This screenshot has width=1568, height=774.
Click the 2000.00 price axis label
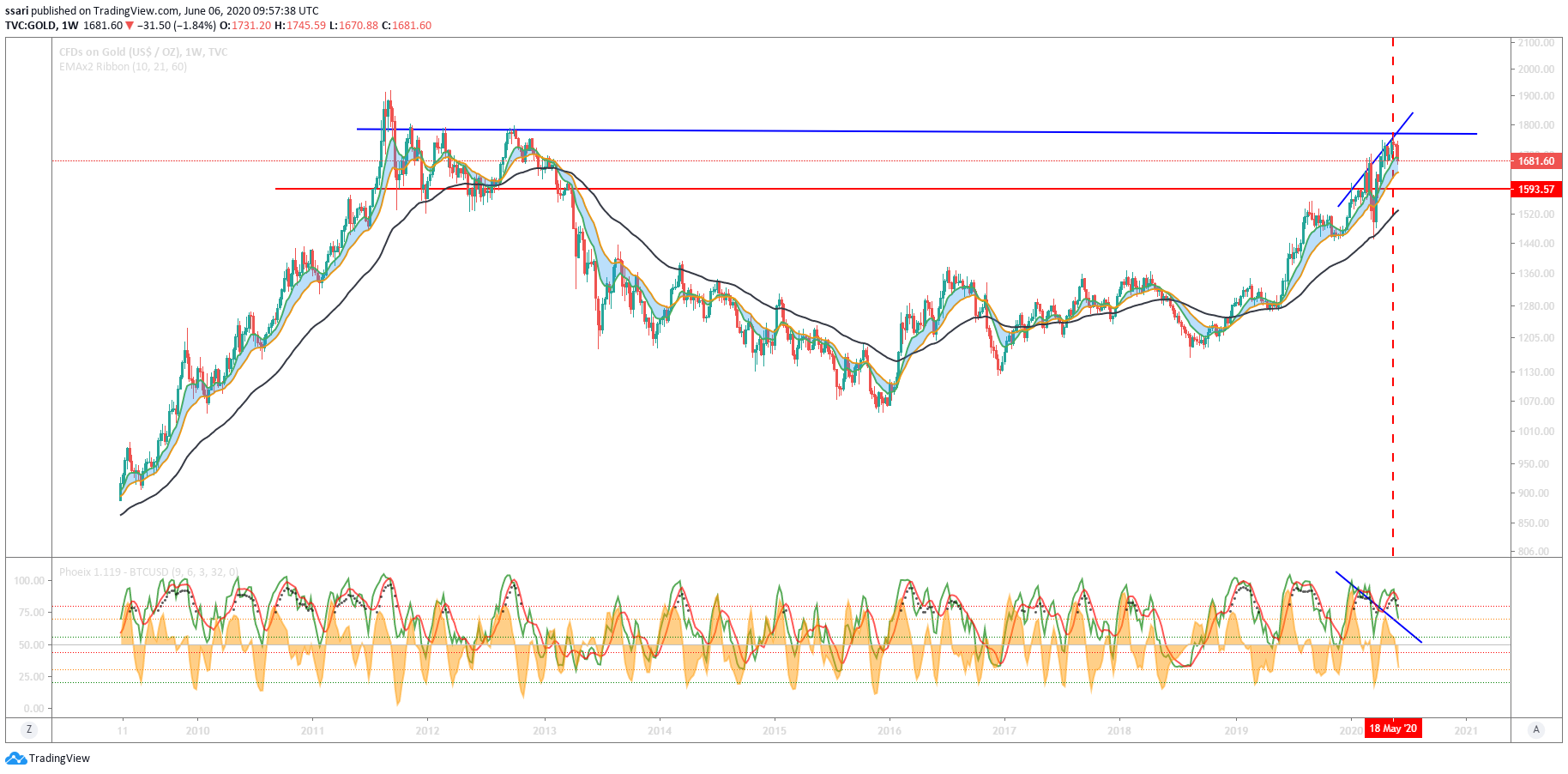[x=1535, y=70]
